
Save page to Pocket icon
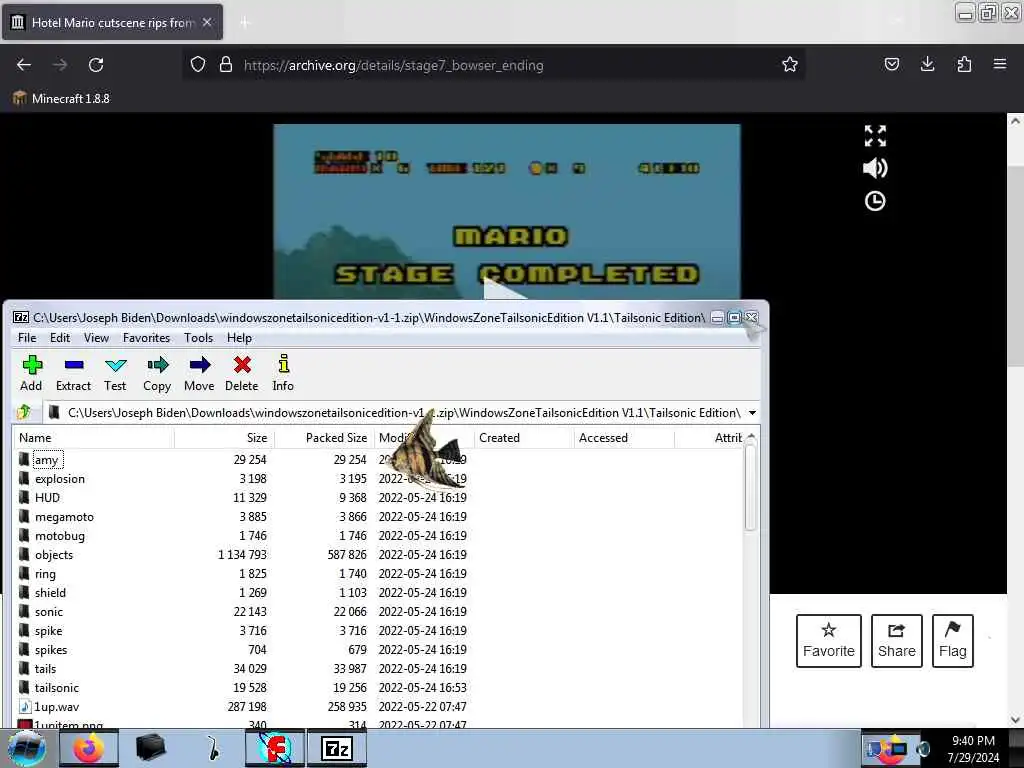coord(891,65)
